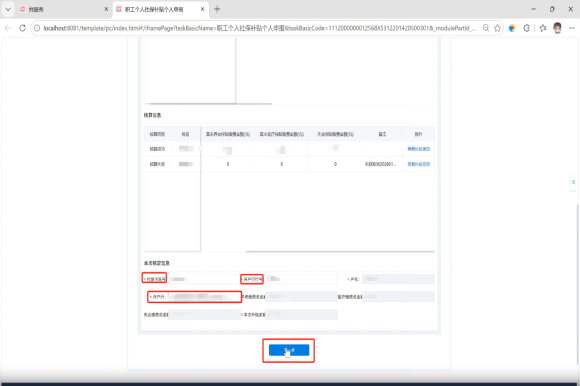The height and width of the screenshot is (386, 580).
Task: Minimize the browser window
Action: (x=533, y=9)
